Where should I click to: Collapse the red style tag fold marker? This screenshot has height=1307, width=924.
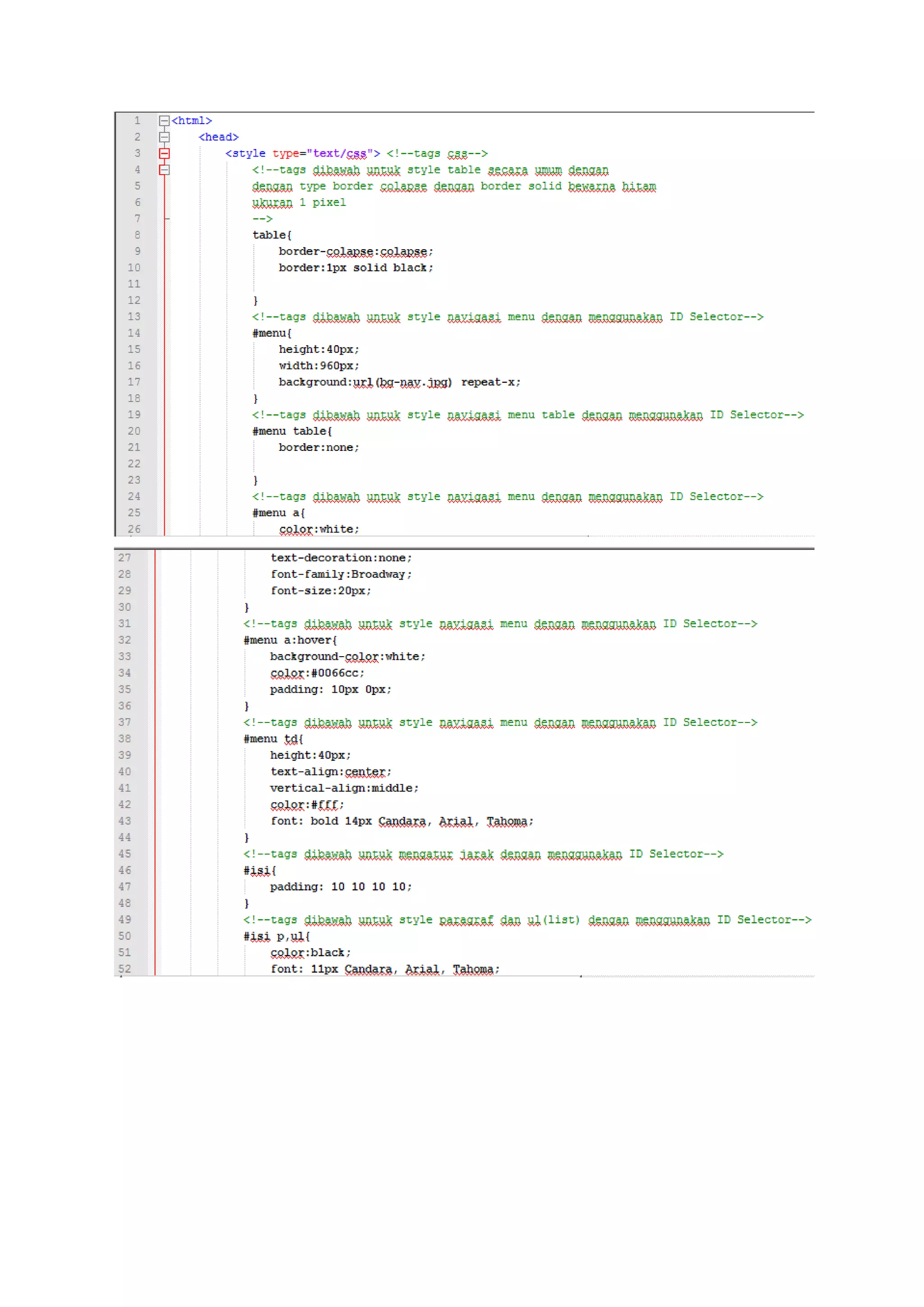click(x=164, y=153)
